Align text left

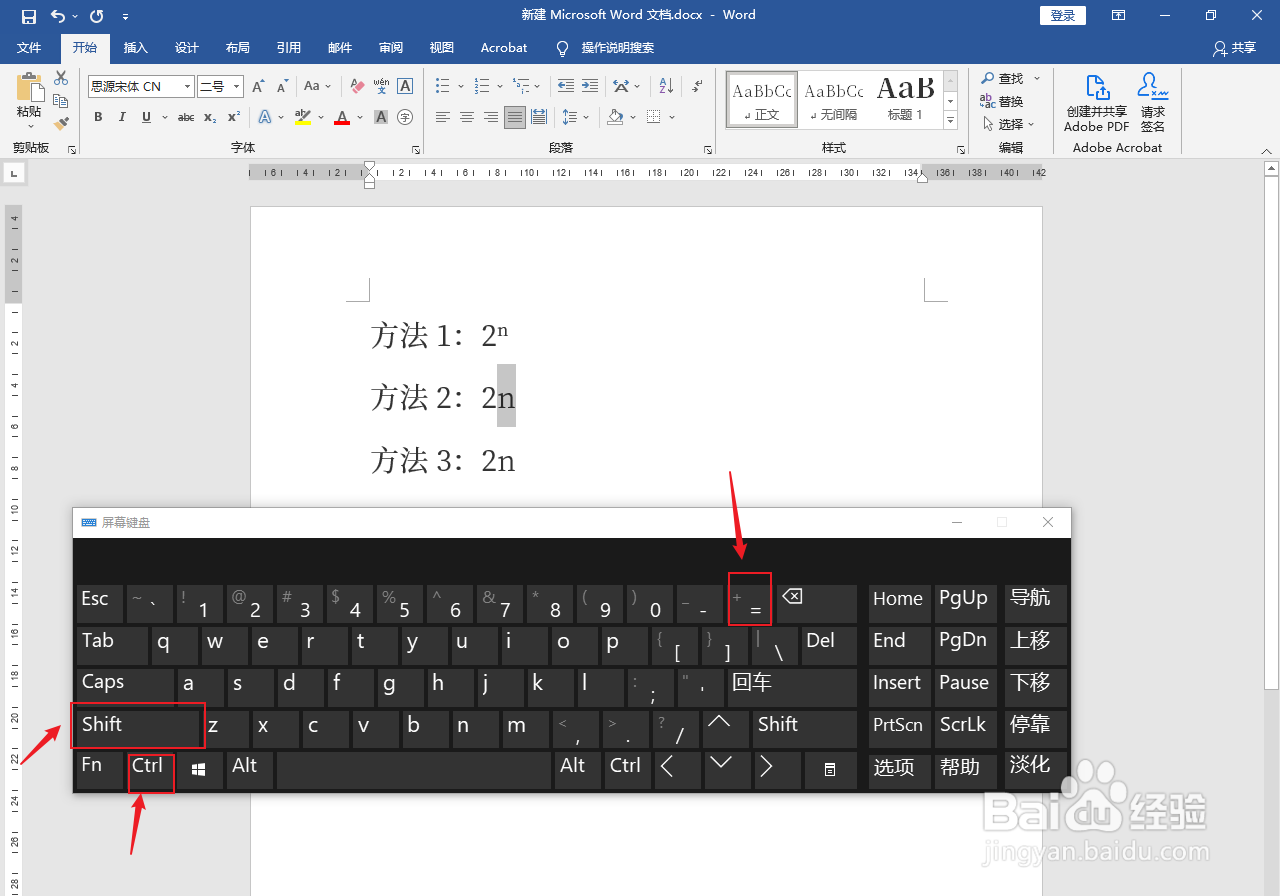[443, 117]
